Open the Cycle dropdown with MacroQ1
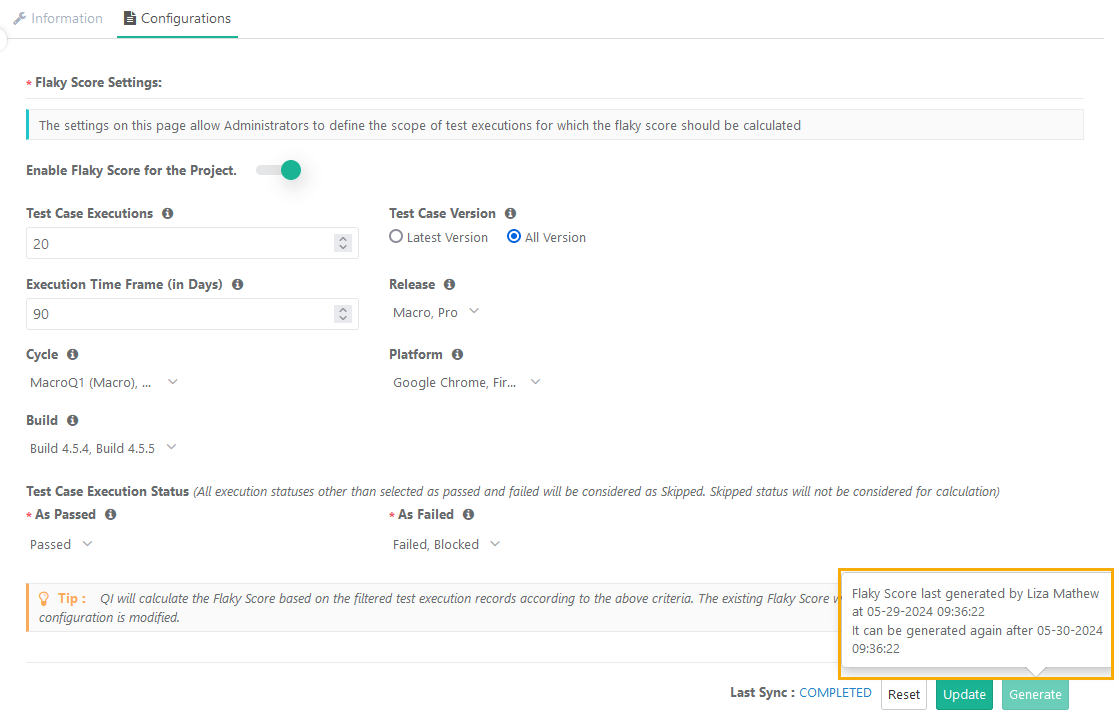Viewport: 1114px width, 714px height. click(104, 382)
